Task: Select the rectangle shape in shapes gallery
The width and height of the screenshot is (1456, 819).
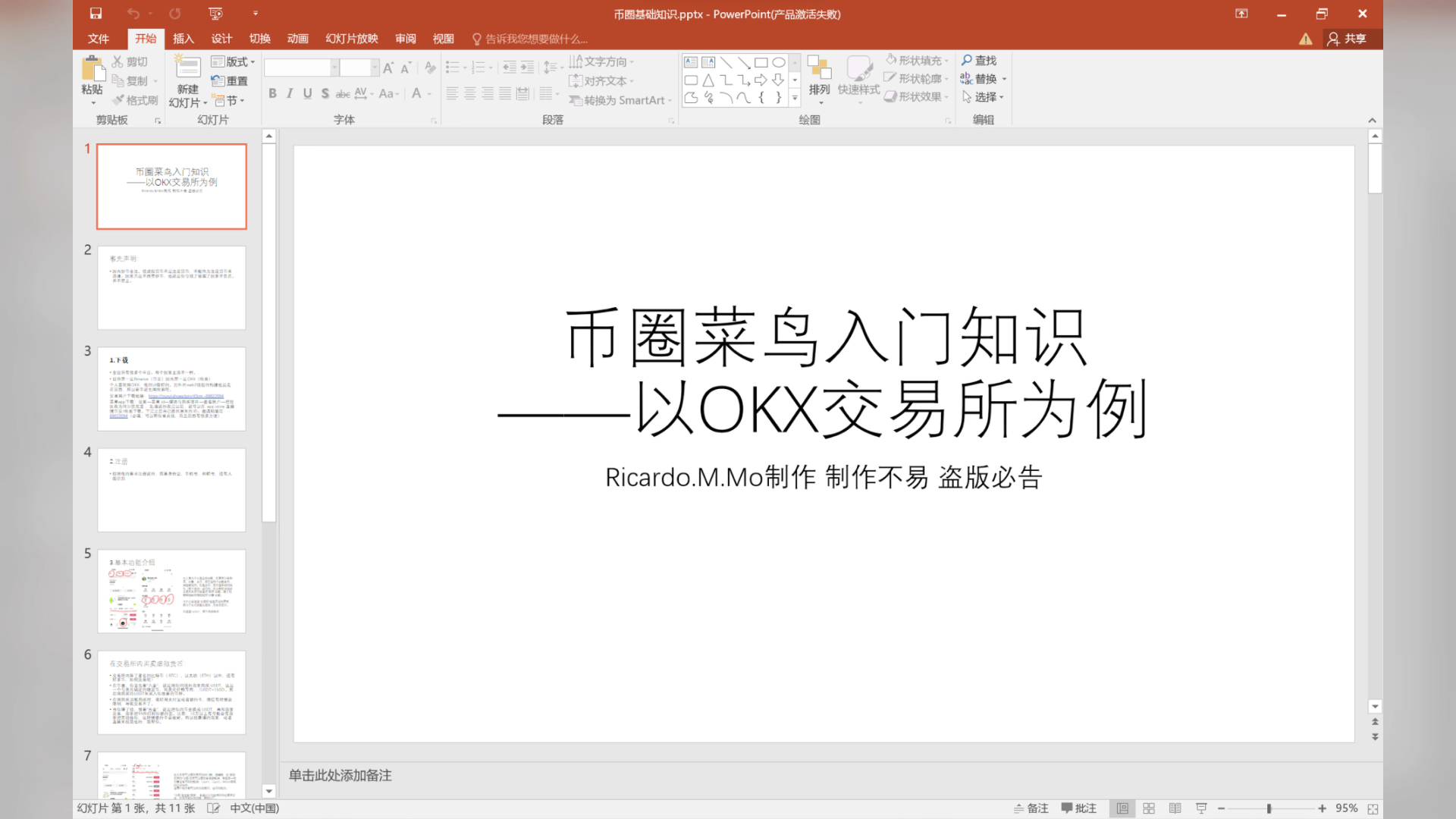Action: pos(761,62)
